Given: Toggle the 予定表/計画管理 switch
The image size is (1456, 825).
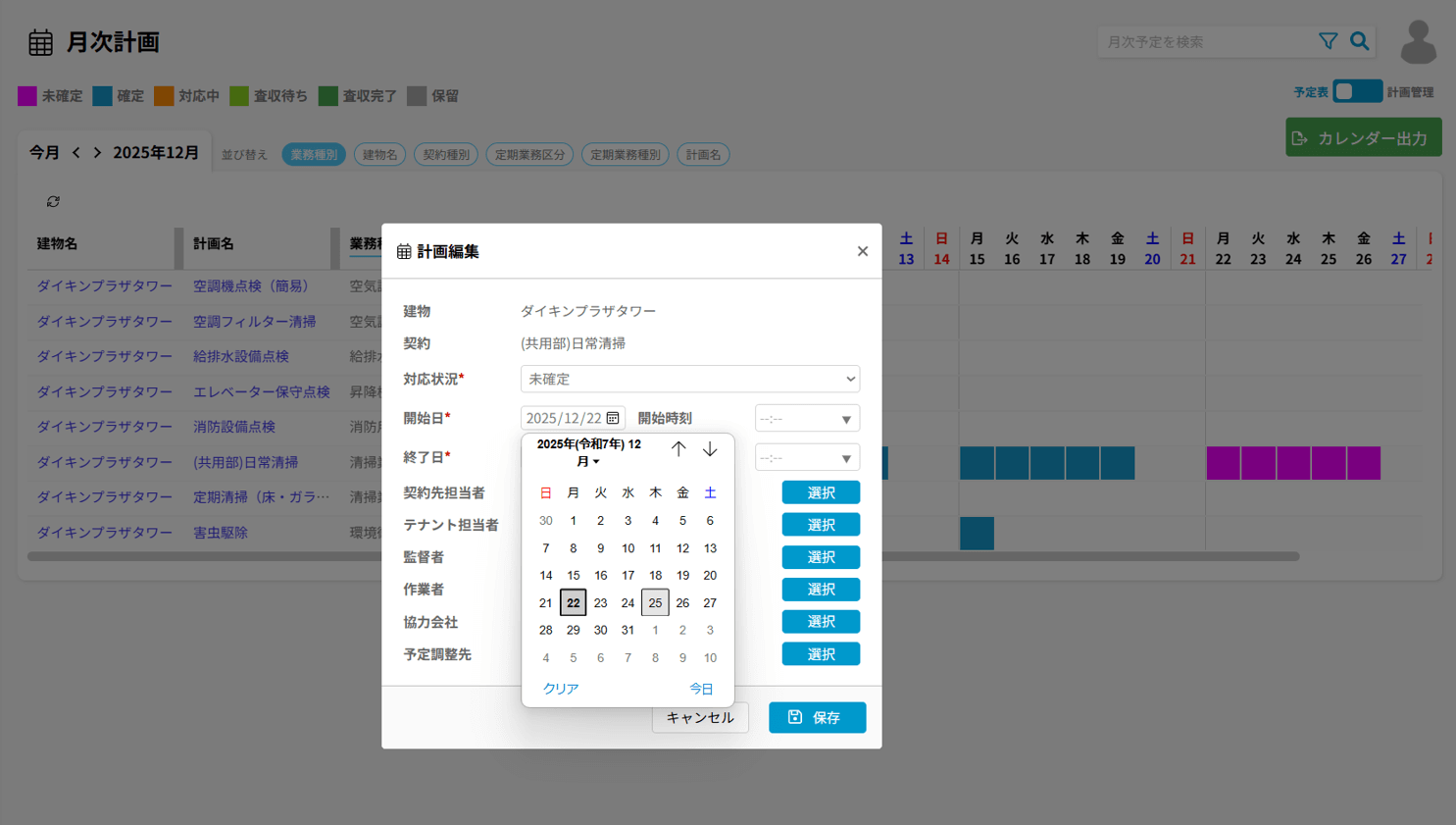Looking at the screenshot, I should 1357,91.
